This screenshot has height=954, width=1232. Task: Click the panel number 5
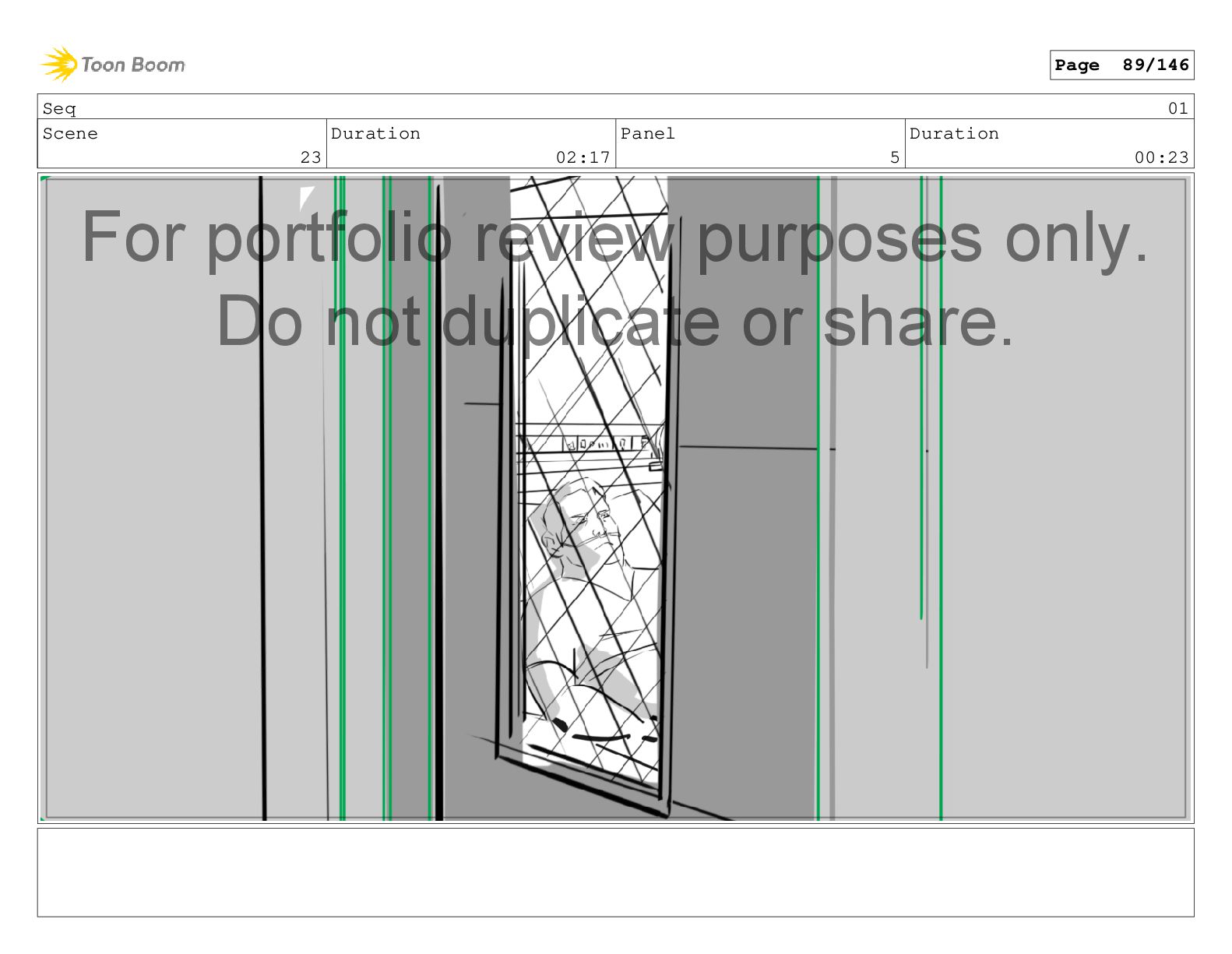(895, 157)
